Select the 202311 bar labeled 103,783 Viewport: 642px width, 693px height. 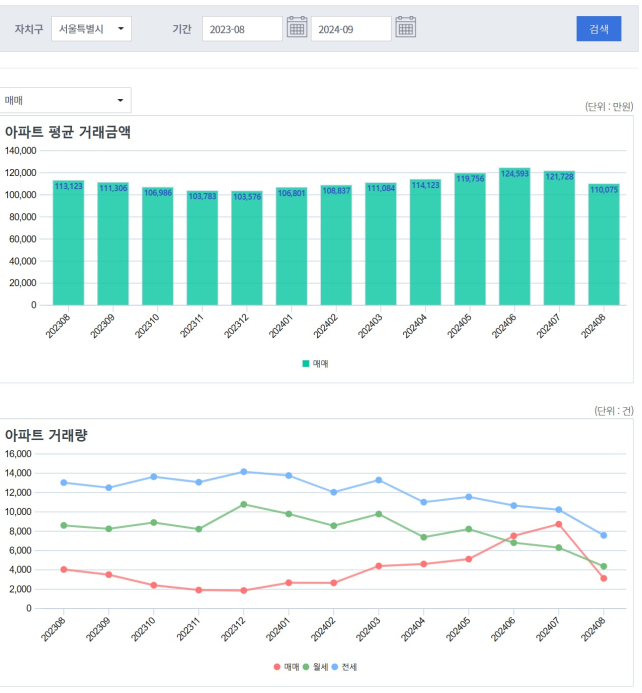tap(202, 248)
